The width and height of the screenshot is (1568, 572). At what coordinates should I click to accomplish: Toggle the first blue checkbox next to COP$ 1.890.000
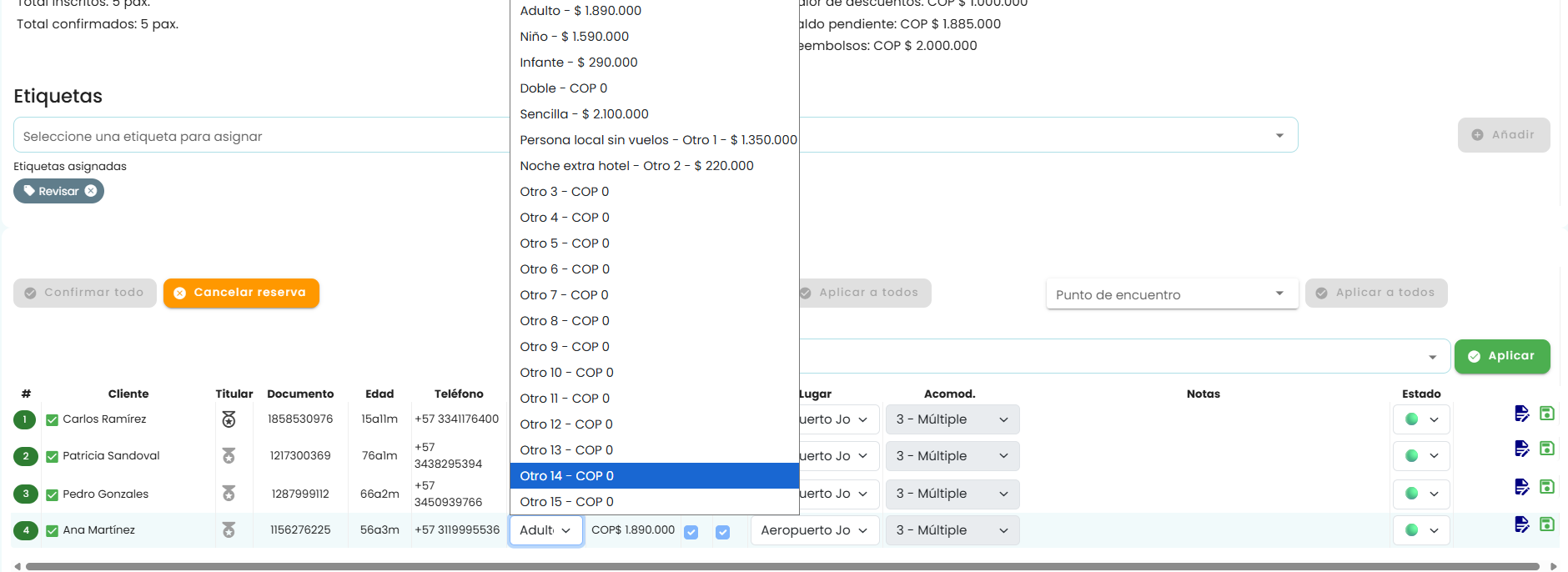(x=691, y=532)
